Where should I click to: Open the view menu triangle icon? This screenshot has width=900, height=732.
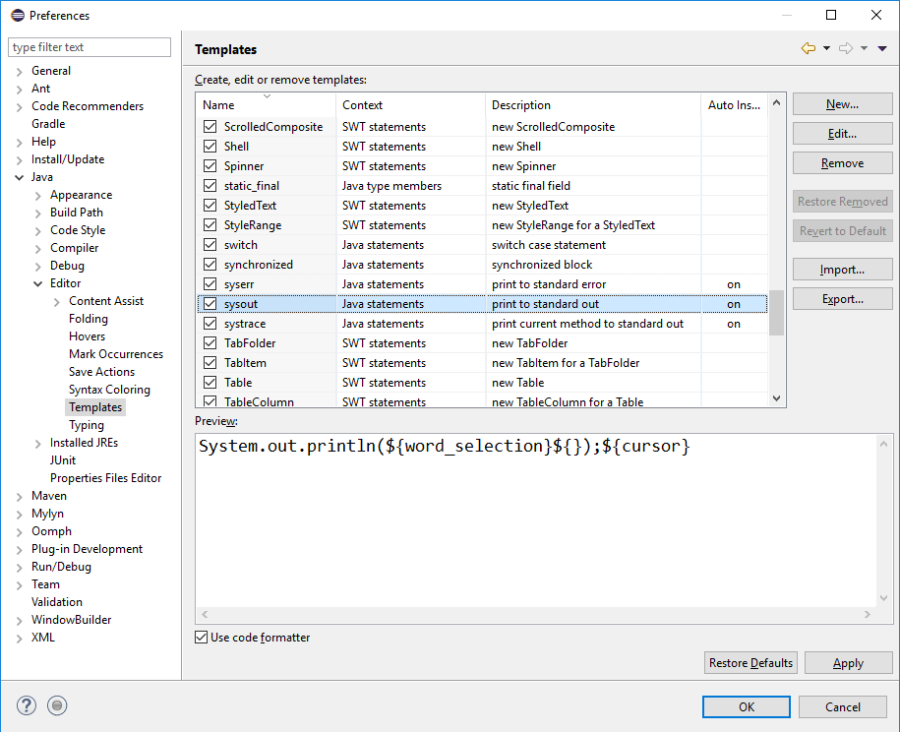click(x=882, y=49)
